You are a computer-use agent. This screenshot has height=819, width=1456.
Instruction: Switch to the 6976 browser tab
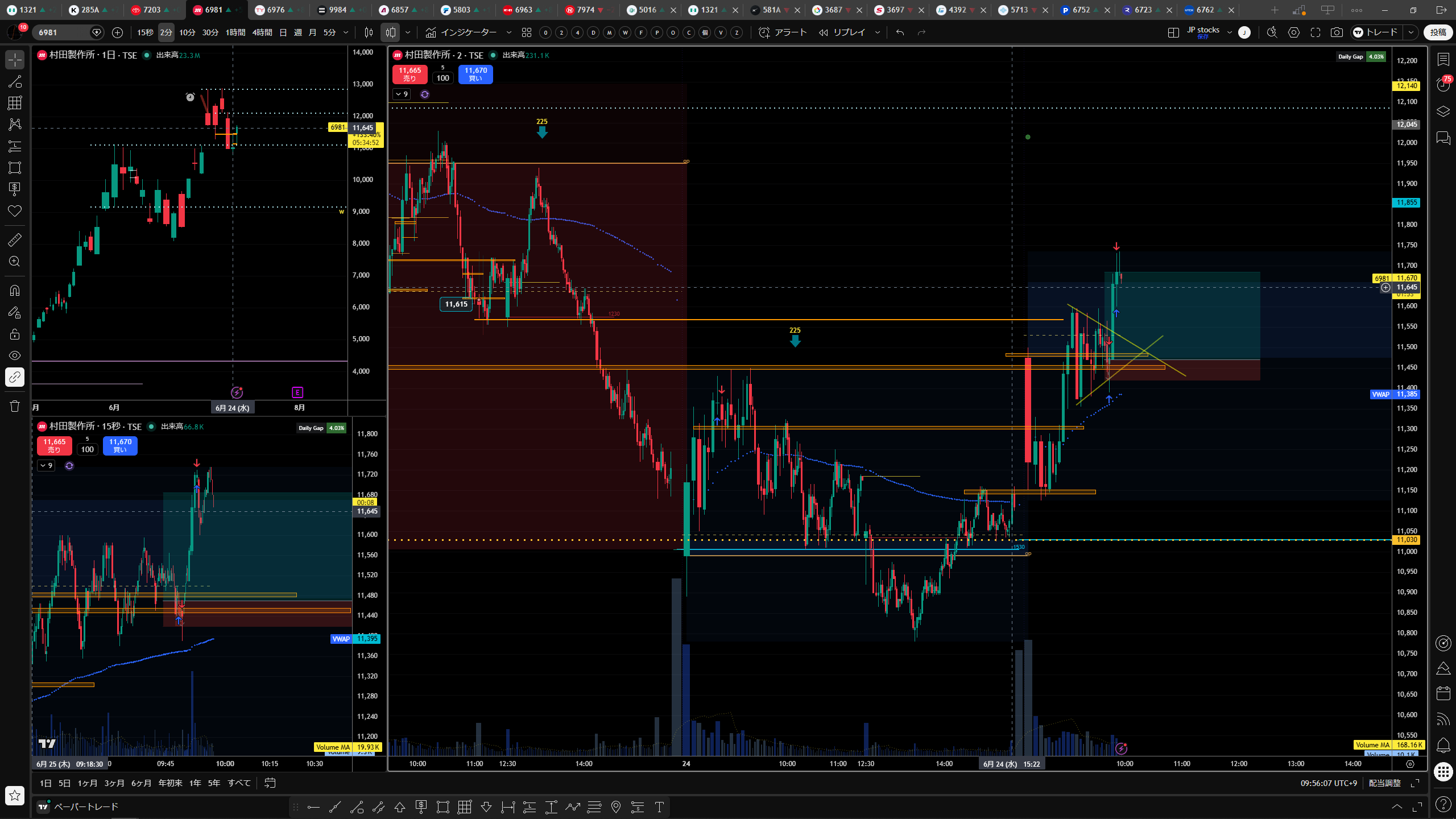(275, 10)
